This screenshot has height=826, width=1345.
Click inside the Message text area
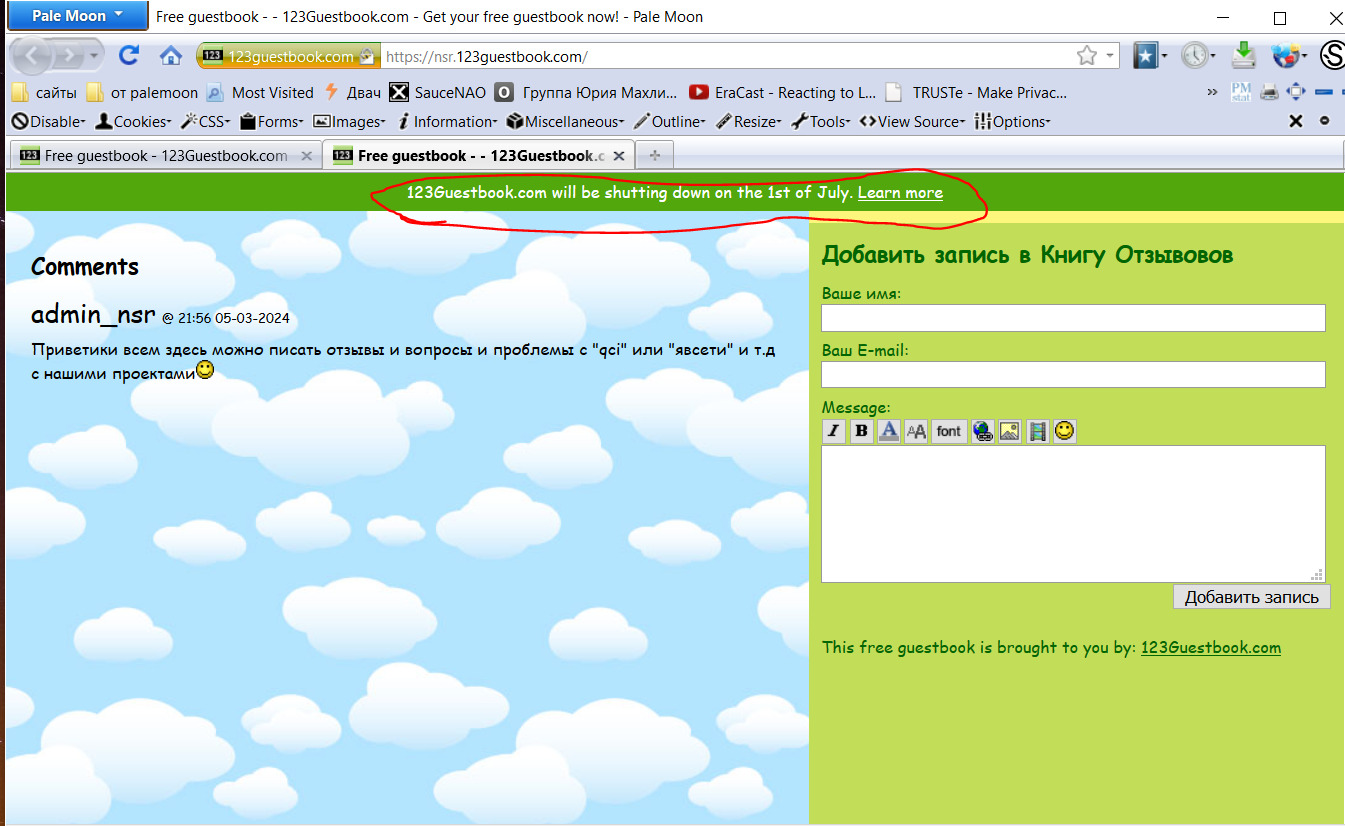[1073, 514]
